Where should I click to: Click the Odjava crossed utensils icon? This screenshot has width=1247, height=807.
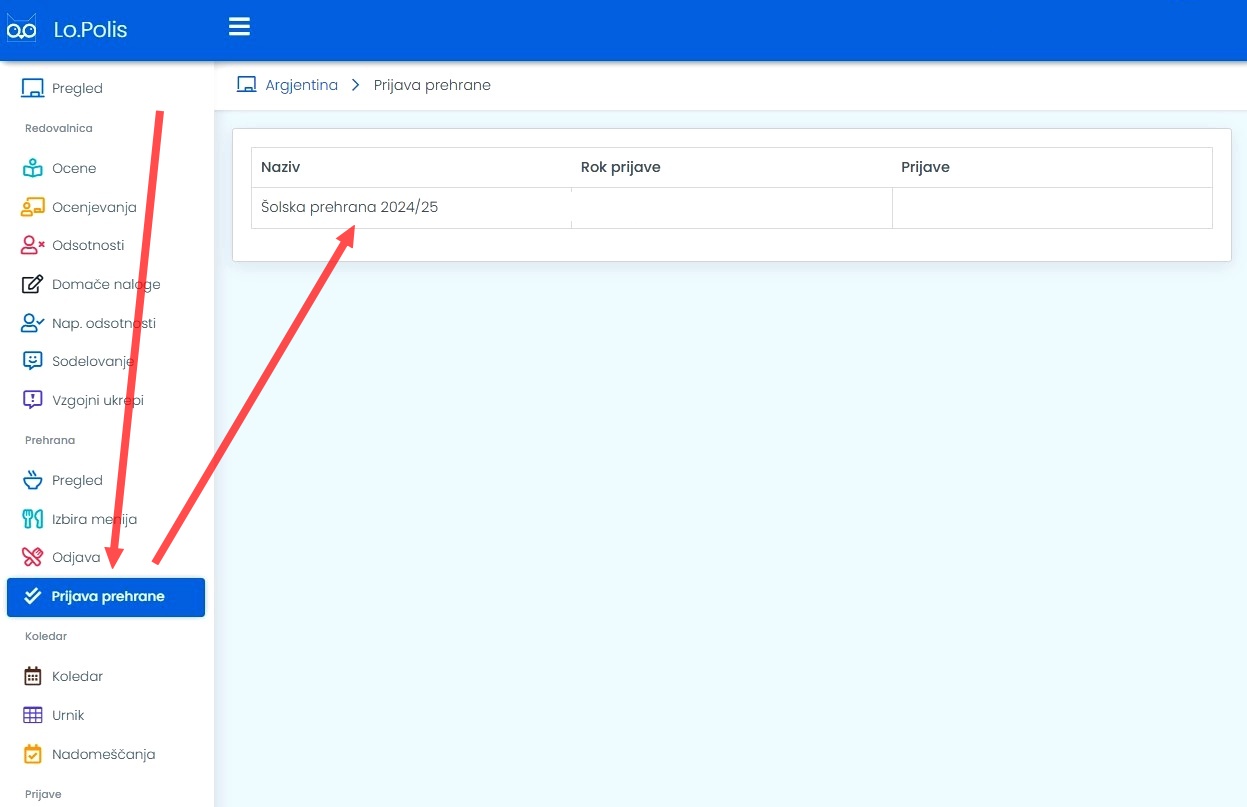33,557
